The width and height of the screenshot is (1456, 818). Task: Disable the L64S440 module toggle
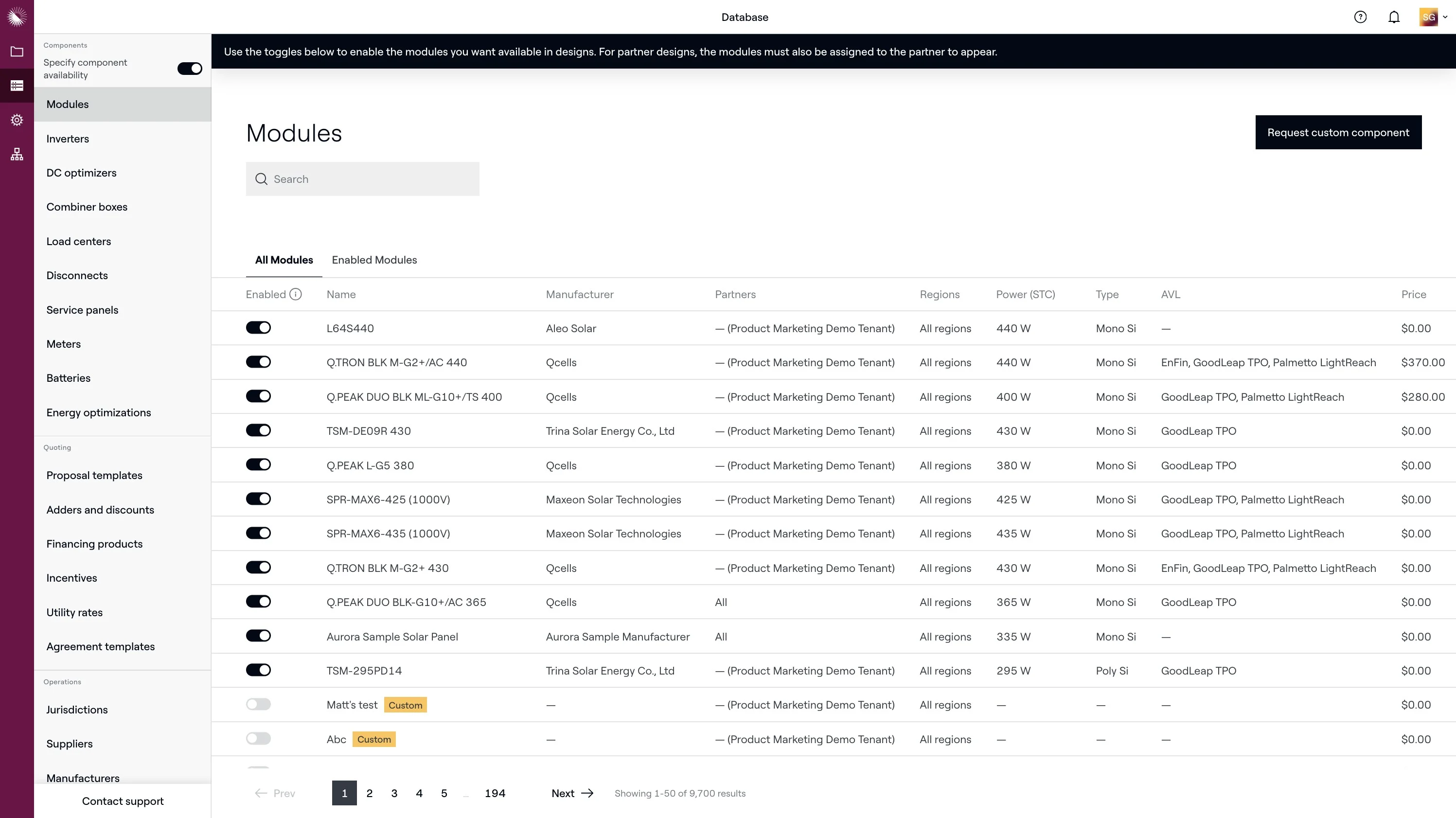[x=258, y=328]
